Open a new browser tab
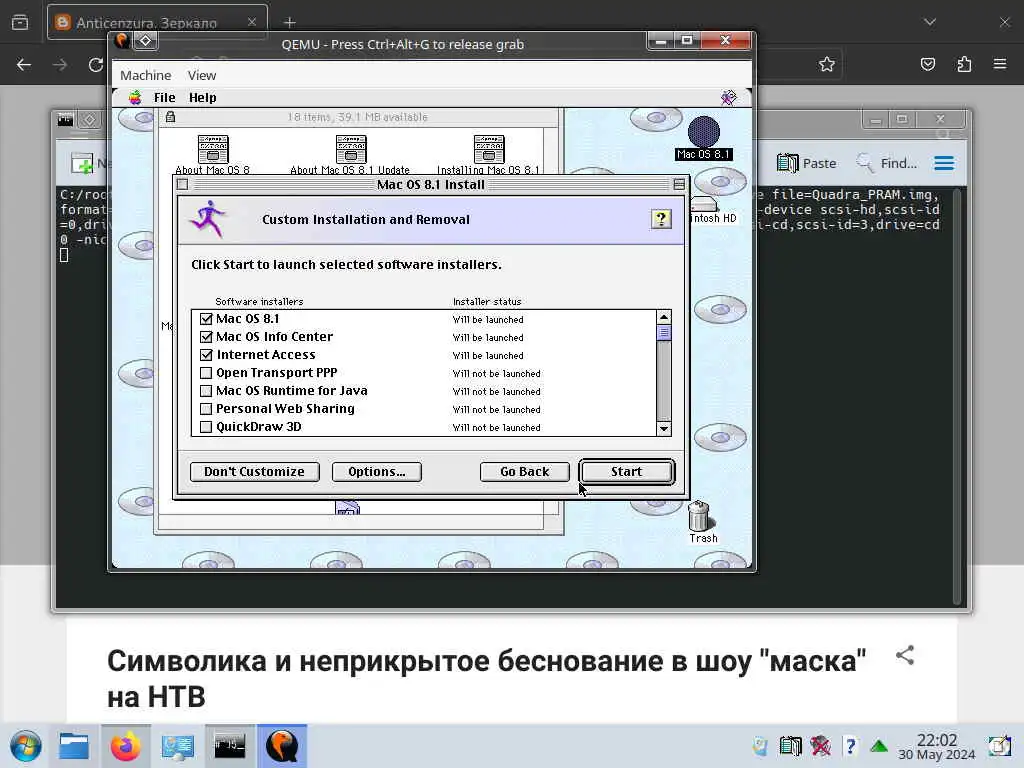 point(290,22)
